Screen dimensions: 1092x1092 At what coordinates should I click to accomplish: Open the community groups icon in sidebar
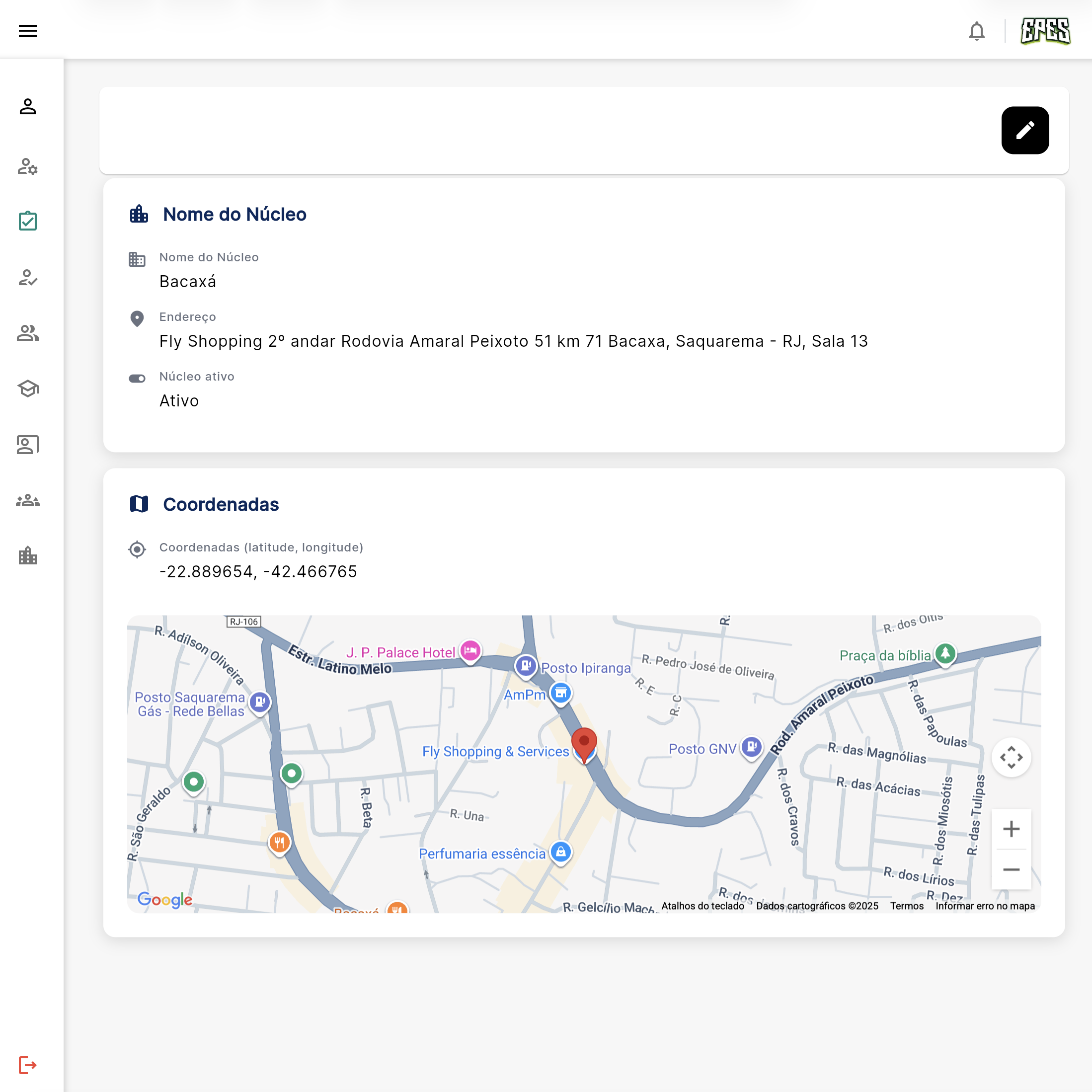[x=28, y=500]
